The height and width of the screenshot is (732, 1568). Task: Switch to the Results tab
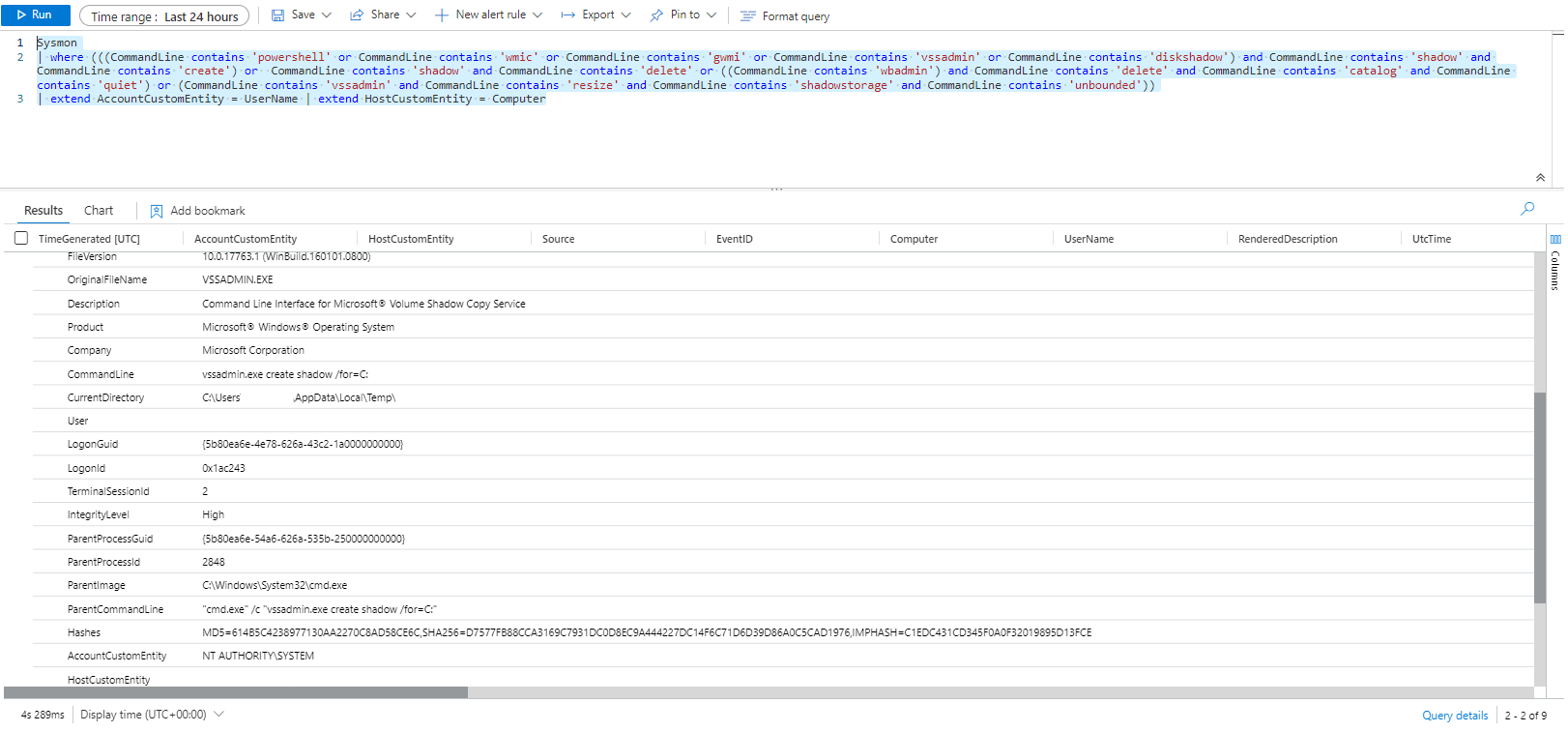click(44, 211)
